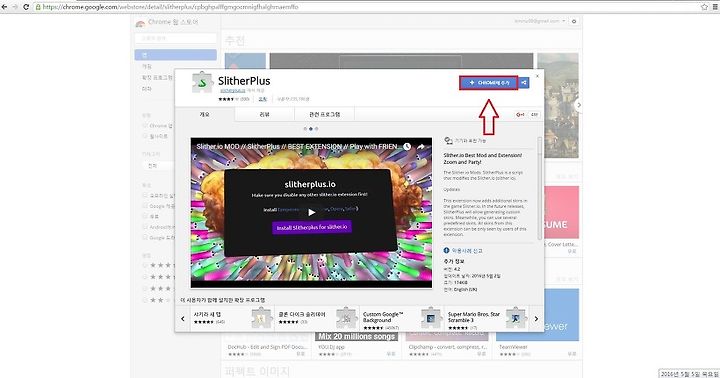Select the third carousel dot indicator
The width and height of the screenshot is (720, 378).
[x=316, y=129]
